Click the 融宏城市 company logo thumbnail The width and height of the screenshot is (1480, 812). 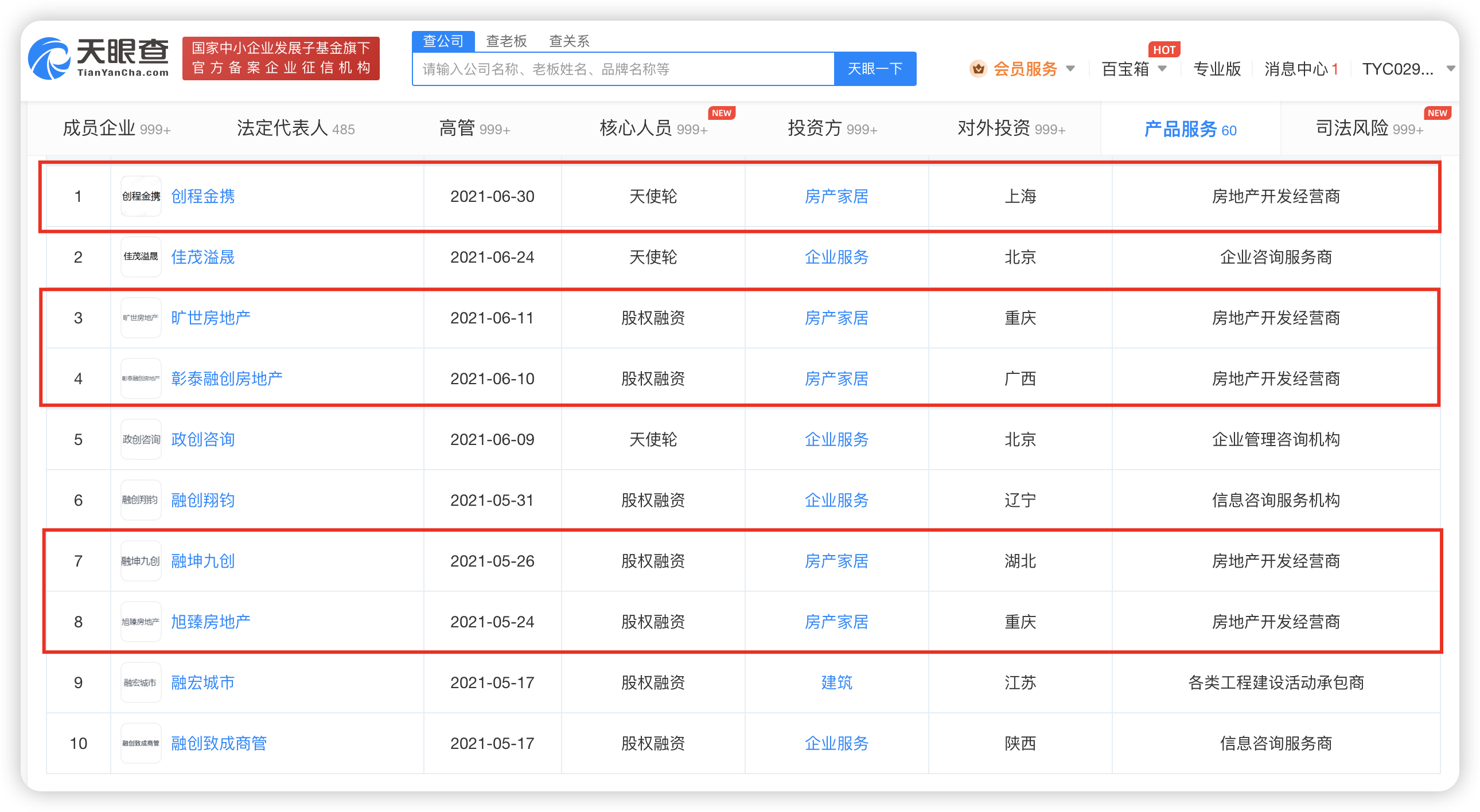point(141,682)
